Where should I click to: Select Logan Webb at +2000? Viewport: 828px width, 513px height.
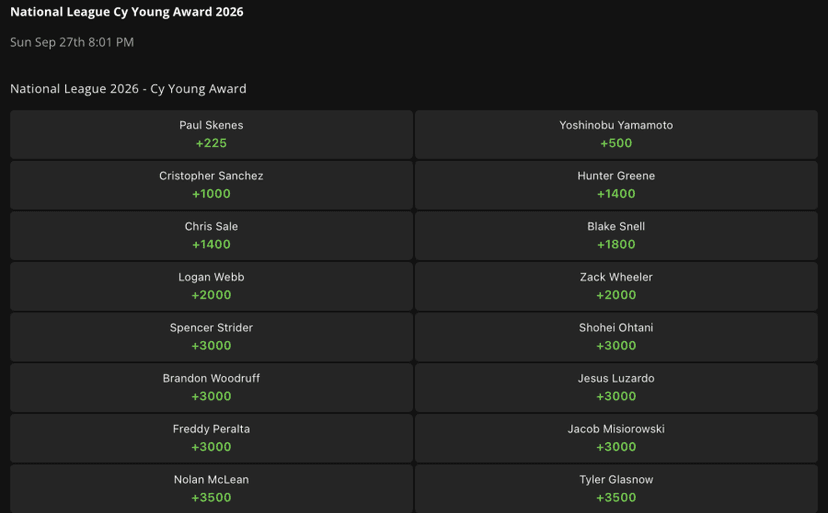(x=211, y=286)
